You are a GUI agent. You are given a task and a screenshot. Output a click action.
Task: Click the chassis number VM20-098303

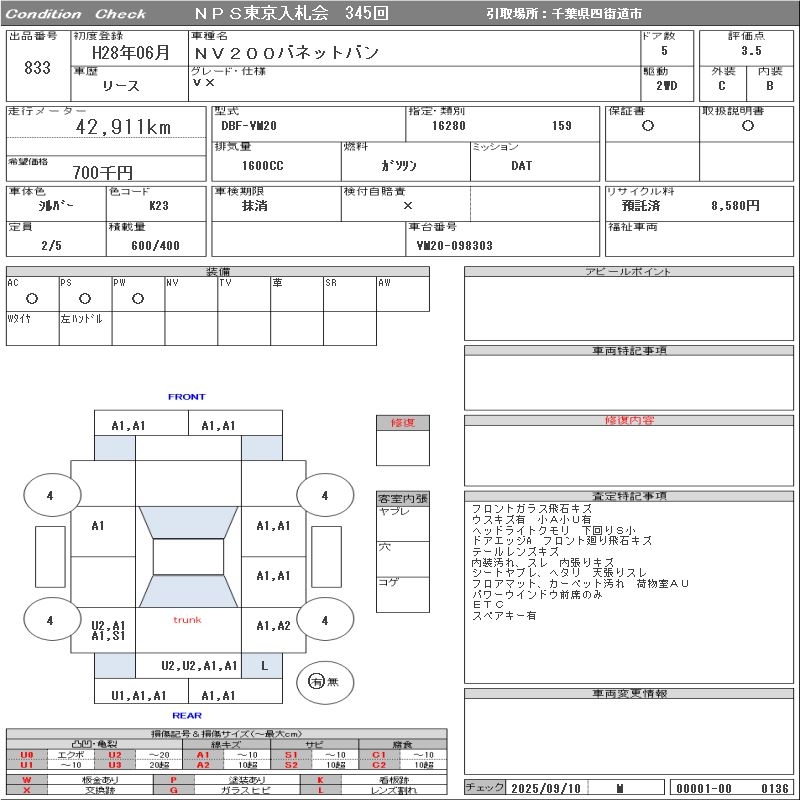pyautogui.click(x=454, y=245)
